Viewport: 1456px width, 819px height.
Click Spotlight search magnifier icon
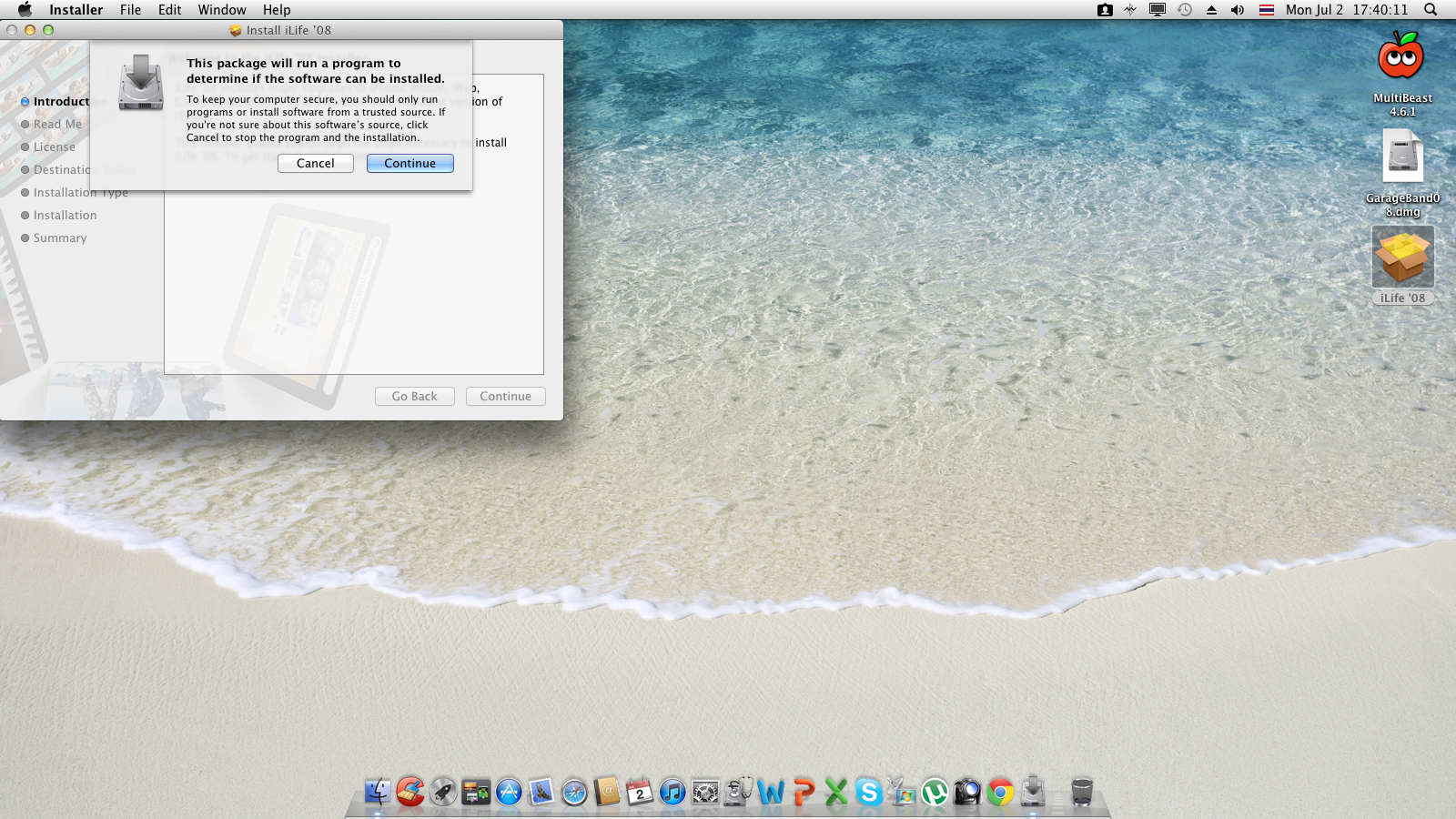click(x=1431, y=10)
